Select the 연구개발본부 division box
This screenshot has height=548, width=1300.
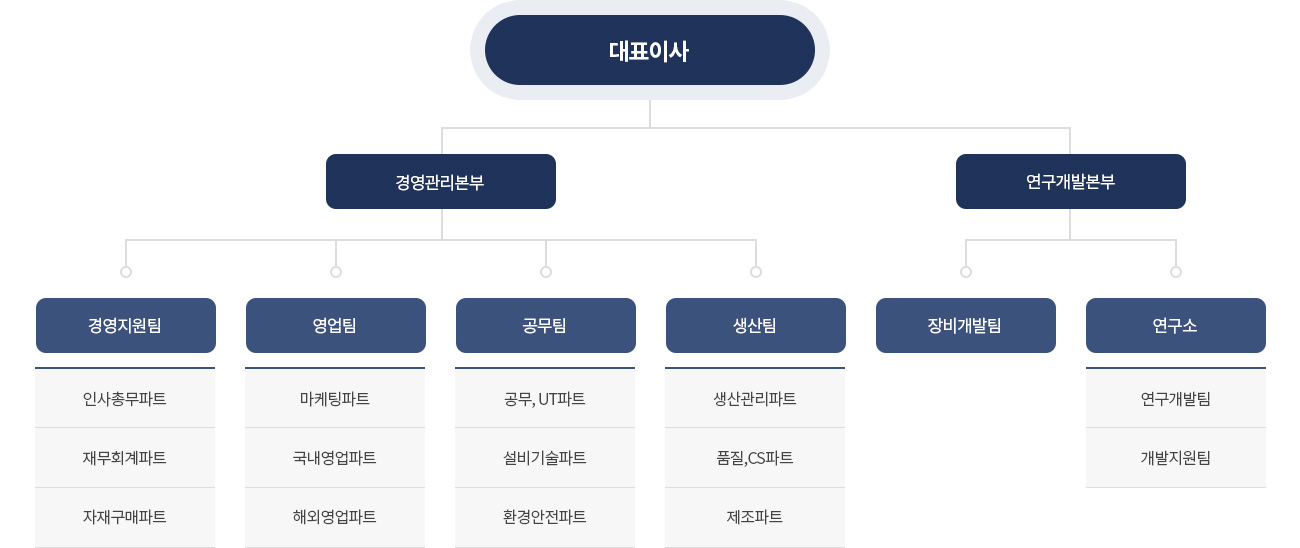point(1071,181)
